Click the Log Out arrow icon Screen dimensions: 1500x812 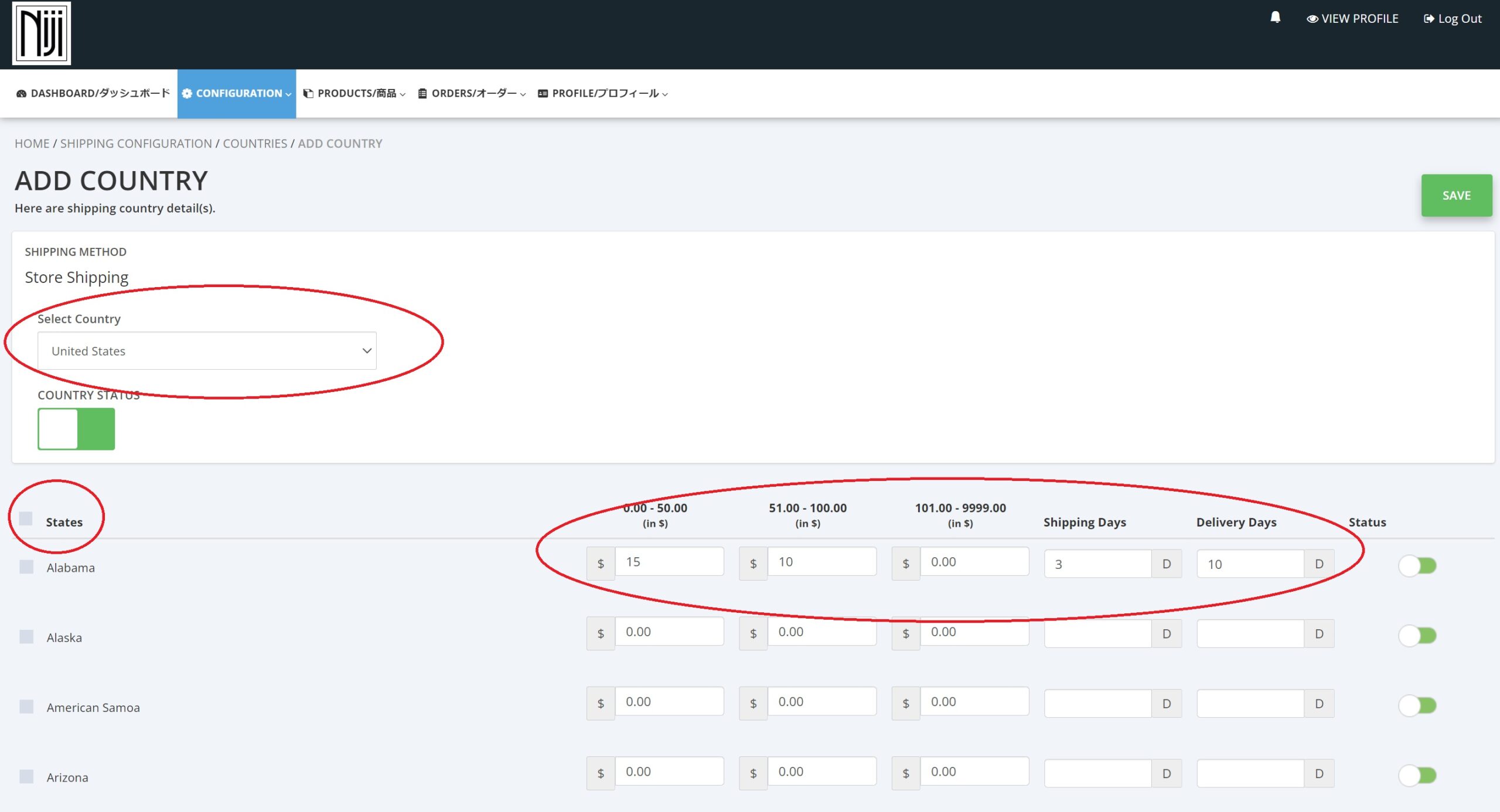pyautogui.click(x=1429, y=19)
